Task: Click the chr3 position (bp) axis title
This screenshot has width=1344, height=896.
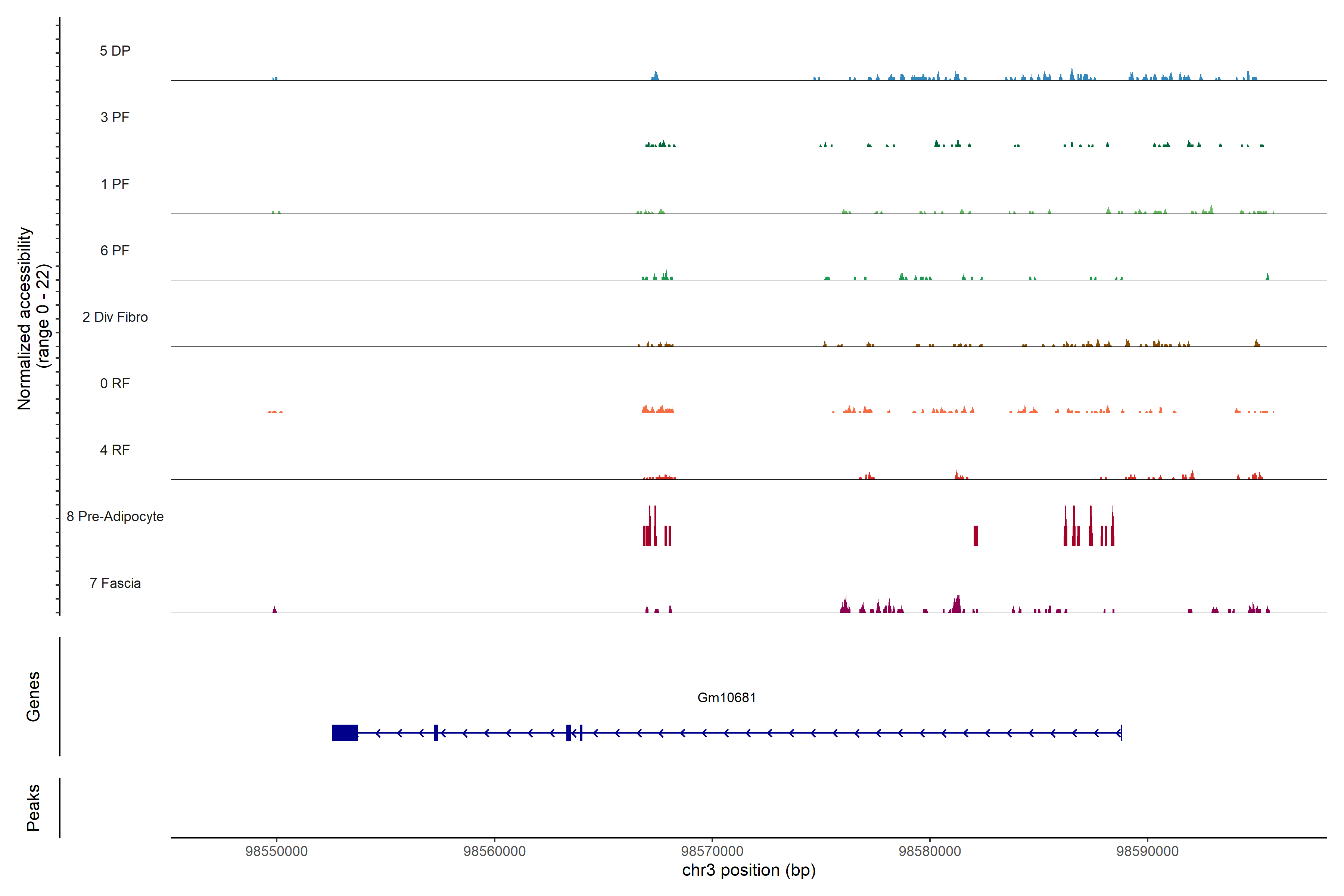Action: pos(749,870)
